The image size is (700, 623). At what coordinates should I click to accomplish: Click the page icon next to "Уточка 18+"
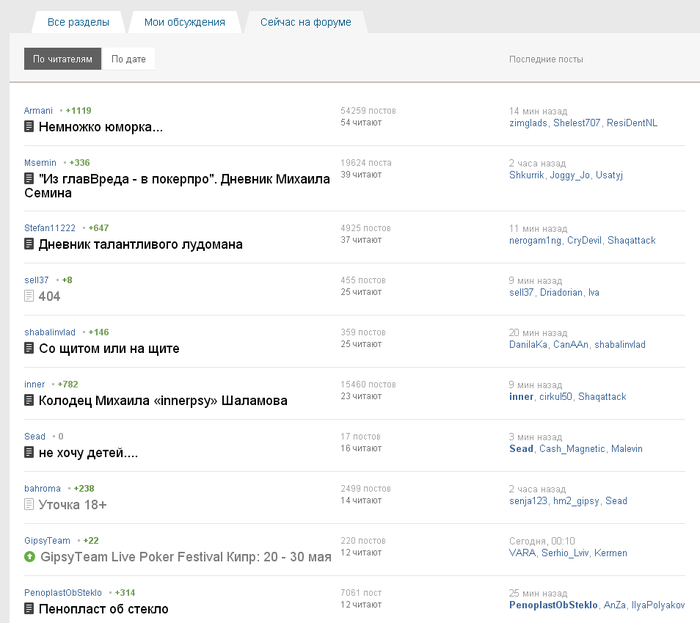[29, 505]
